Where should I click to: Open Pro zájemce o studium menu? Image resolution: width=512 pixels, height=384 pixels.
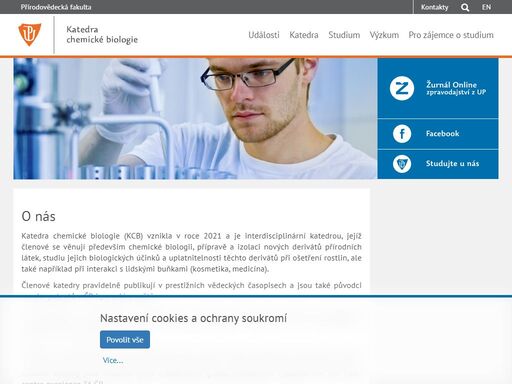(x=451, y=35)
